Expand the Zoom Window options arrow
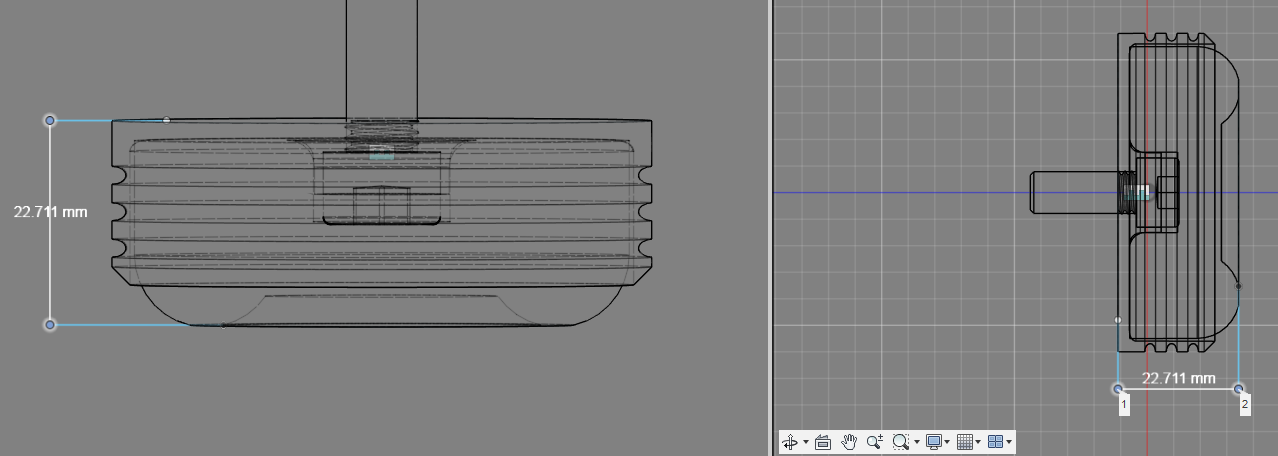 coord(916,442)
